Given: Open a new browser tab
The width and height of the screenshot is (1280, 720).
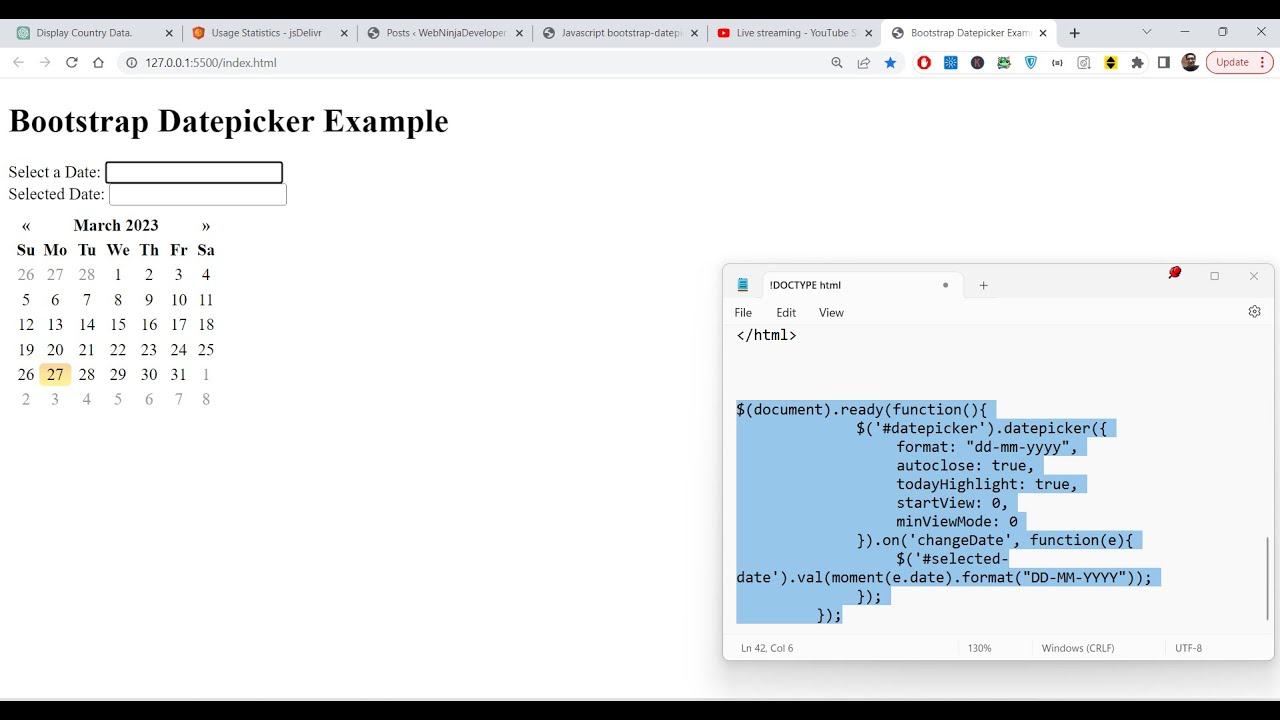Looking at the screenshot, I should pos(1074,33).
